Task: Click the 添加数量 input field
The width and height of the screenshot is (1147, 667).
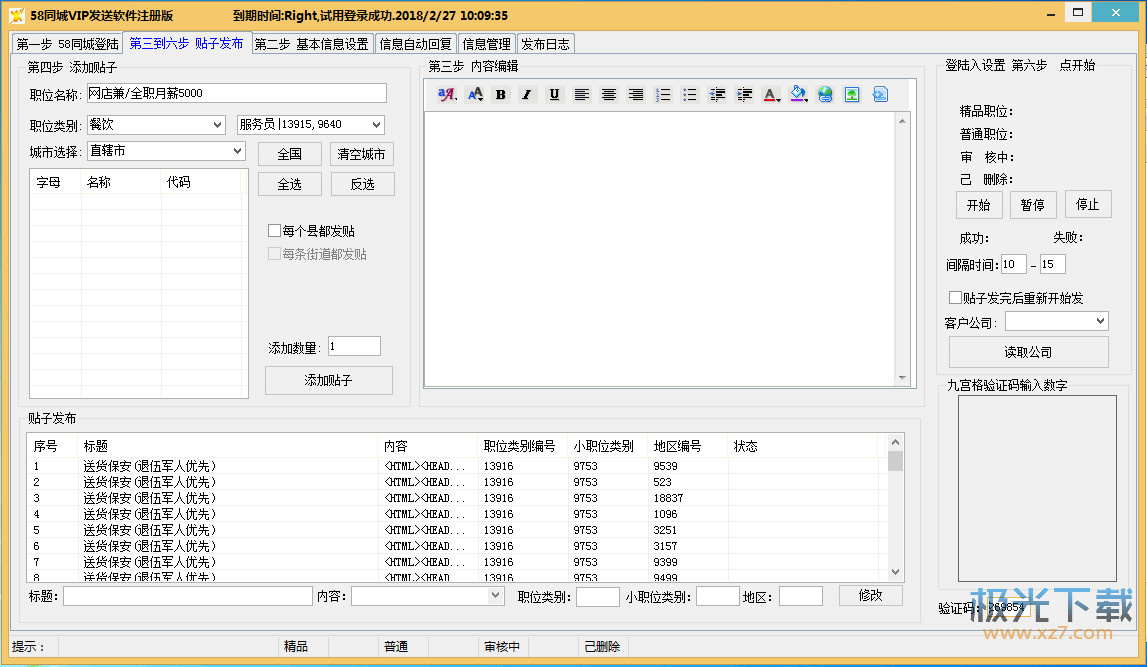Action: coord(354,346)
